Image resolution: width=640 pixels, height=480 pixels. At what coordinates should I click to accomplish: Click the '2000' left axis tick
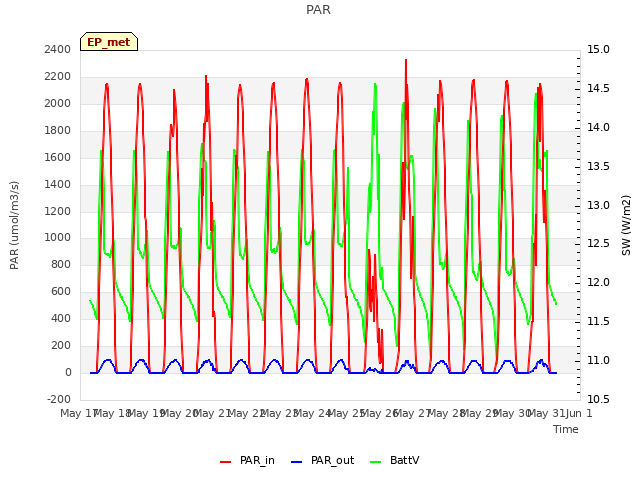(x=58, y=104)
